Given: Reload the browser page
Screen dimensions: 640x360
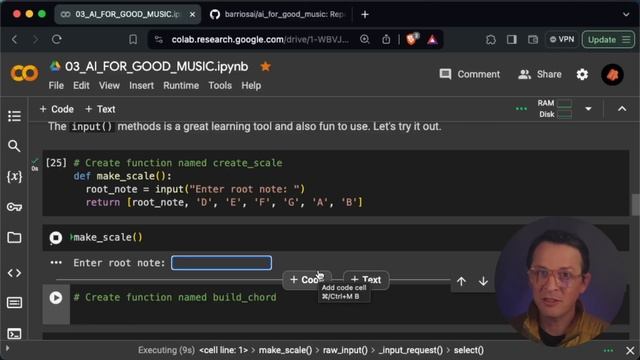Looking at the screenshot, I should point(57,39).
